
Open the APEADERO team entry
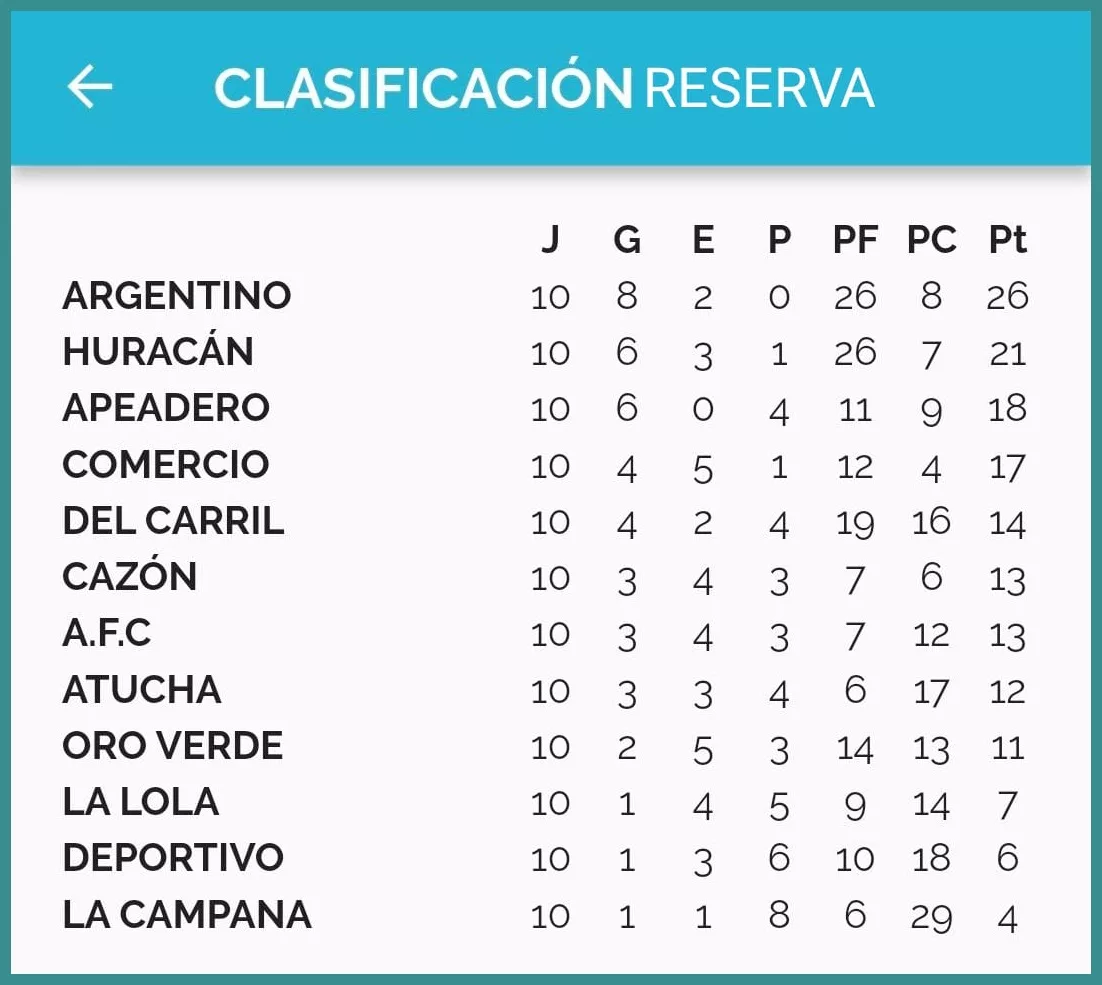pos(166,408)
